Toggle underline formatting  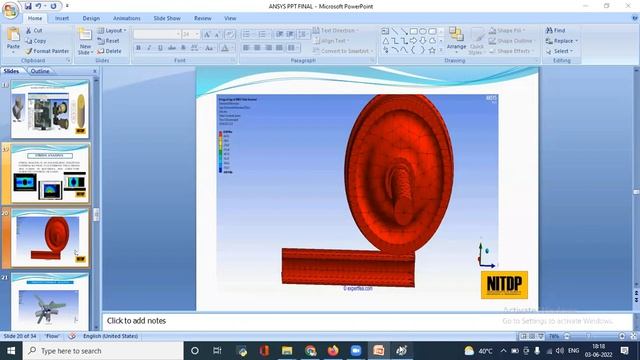click(x=160, y=48)
